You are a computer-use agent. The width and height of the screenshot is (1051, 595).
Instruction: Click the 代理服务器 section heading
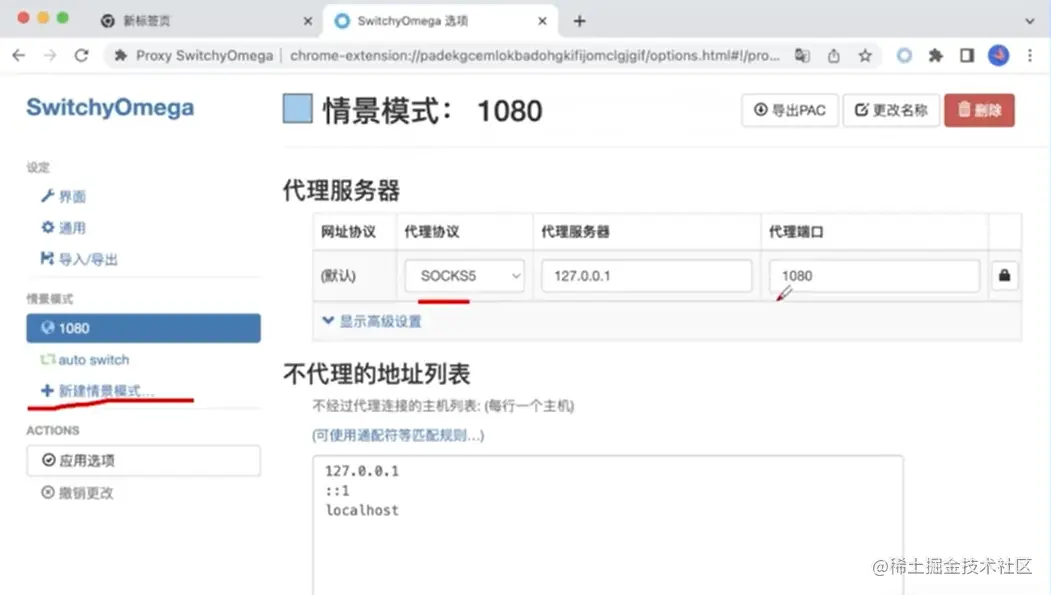tap(341, 190)
